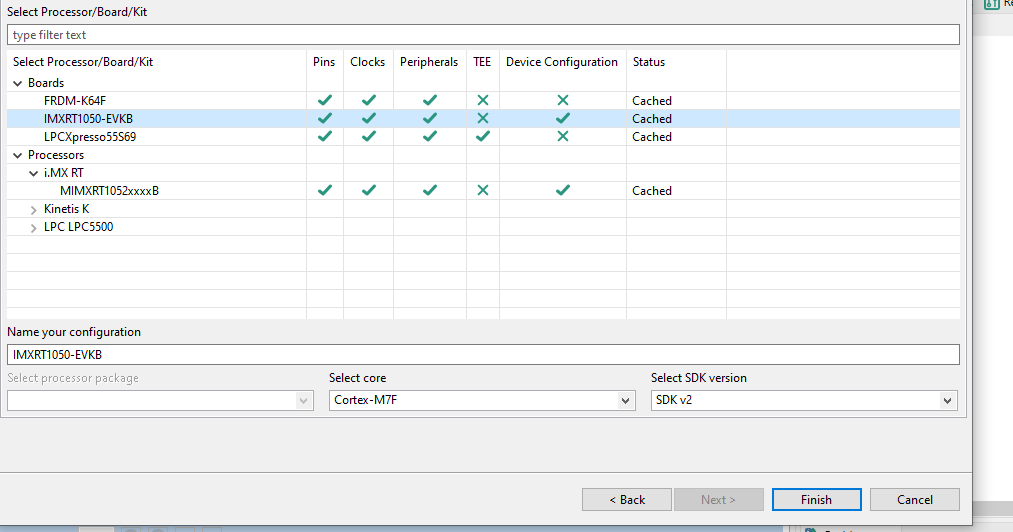
Task: Click Device Configuration checkmark for IMXRT1050-EVKB
Action: click(x=563, y=119)
